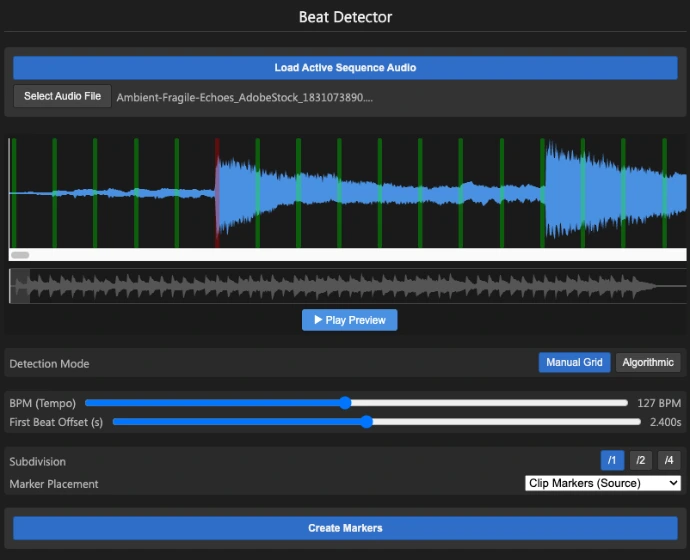Viewport: 690px width, 560px height.
Task: Click Load Active Sequence Audio button
Action: tap(345, 68)
